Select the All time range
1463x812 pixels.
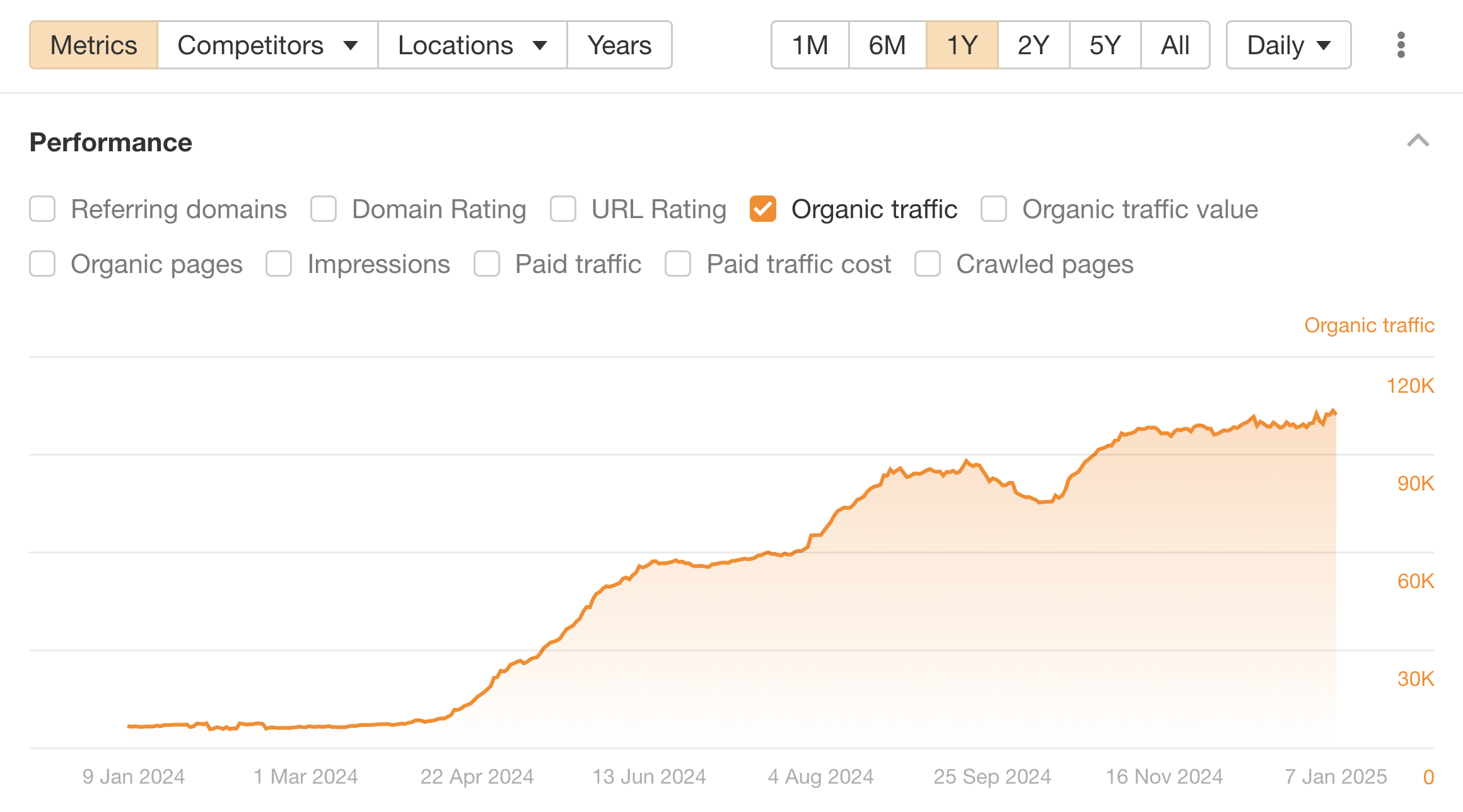pyautogui.click(x=1175, y=45)
